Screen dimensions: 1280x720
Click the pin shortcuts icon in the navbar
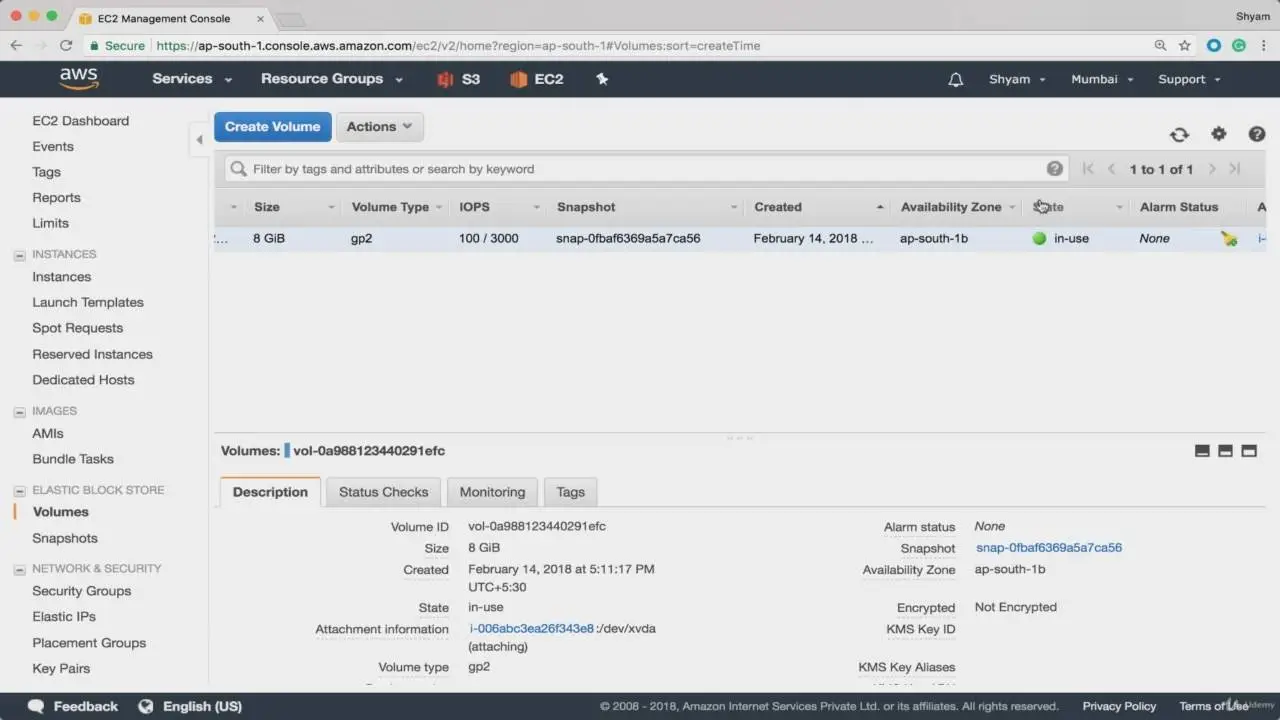pos(602,79)
